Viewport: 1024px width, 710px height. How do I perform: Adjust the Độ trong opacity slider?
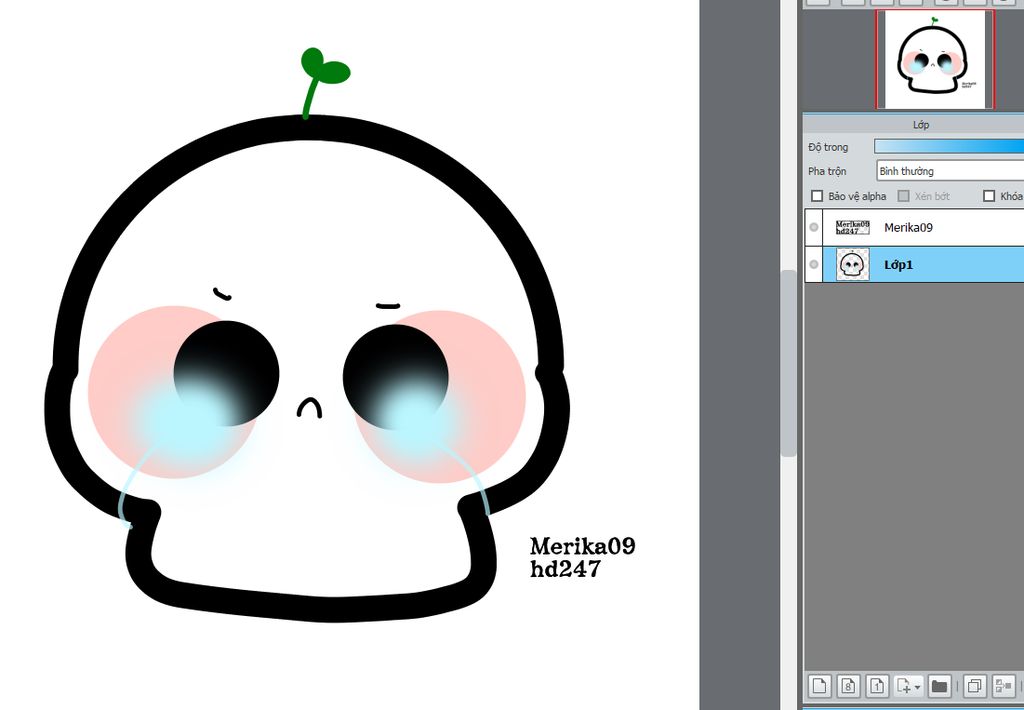(949, 146)
